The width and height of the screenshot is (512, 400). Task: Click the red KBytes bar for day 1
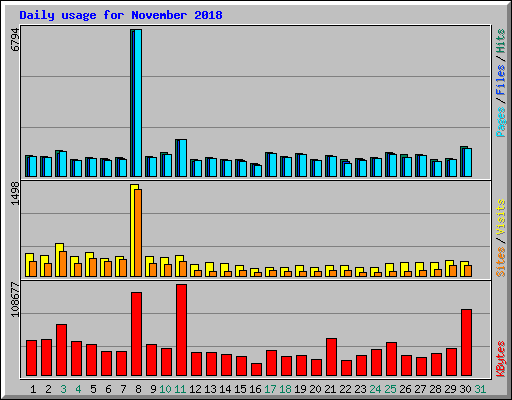click(31, 358)
